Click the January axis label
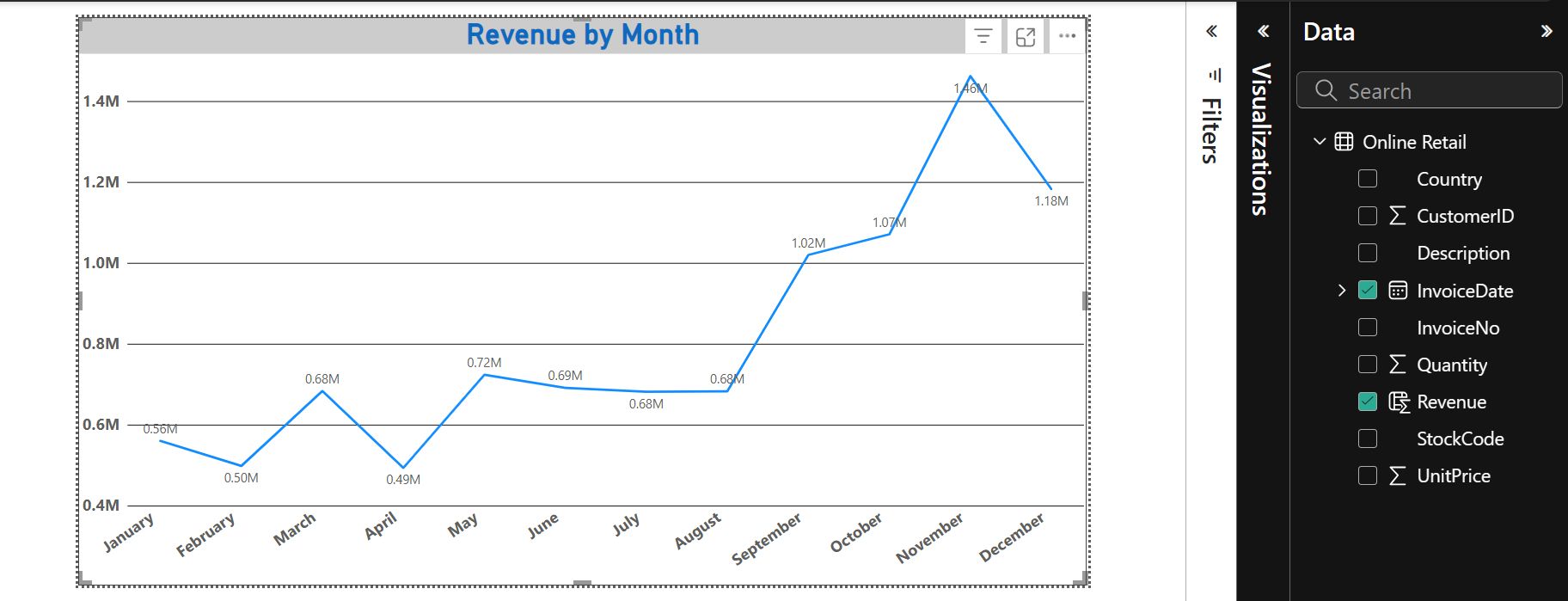Image resolution: width=1568 pixels, height=601 pixels. pyautogui.click(x=129, y=532)
